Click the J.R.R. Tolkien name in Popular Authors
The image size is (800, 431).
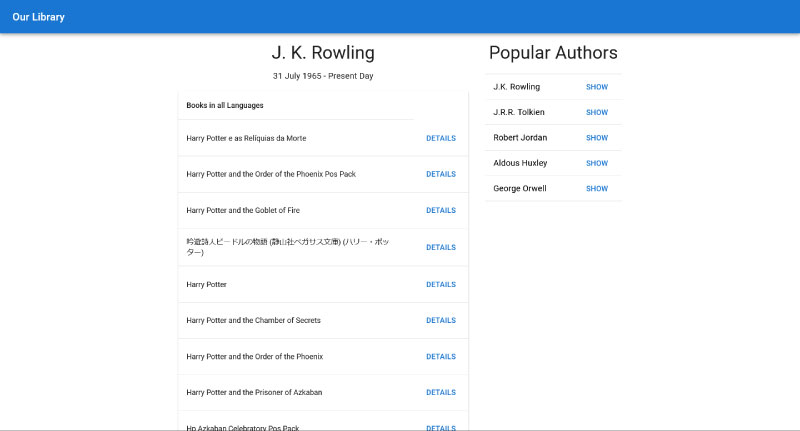click(x=519, y=112)
